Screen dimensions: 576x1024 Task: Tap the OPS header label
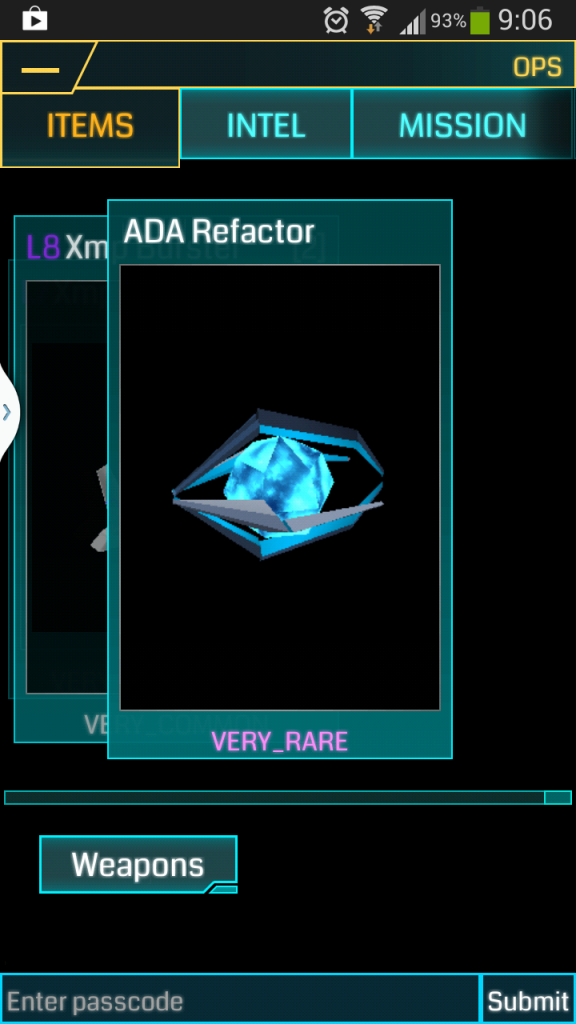pyautogui.click(x=536, y=67)
